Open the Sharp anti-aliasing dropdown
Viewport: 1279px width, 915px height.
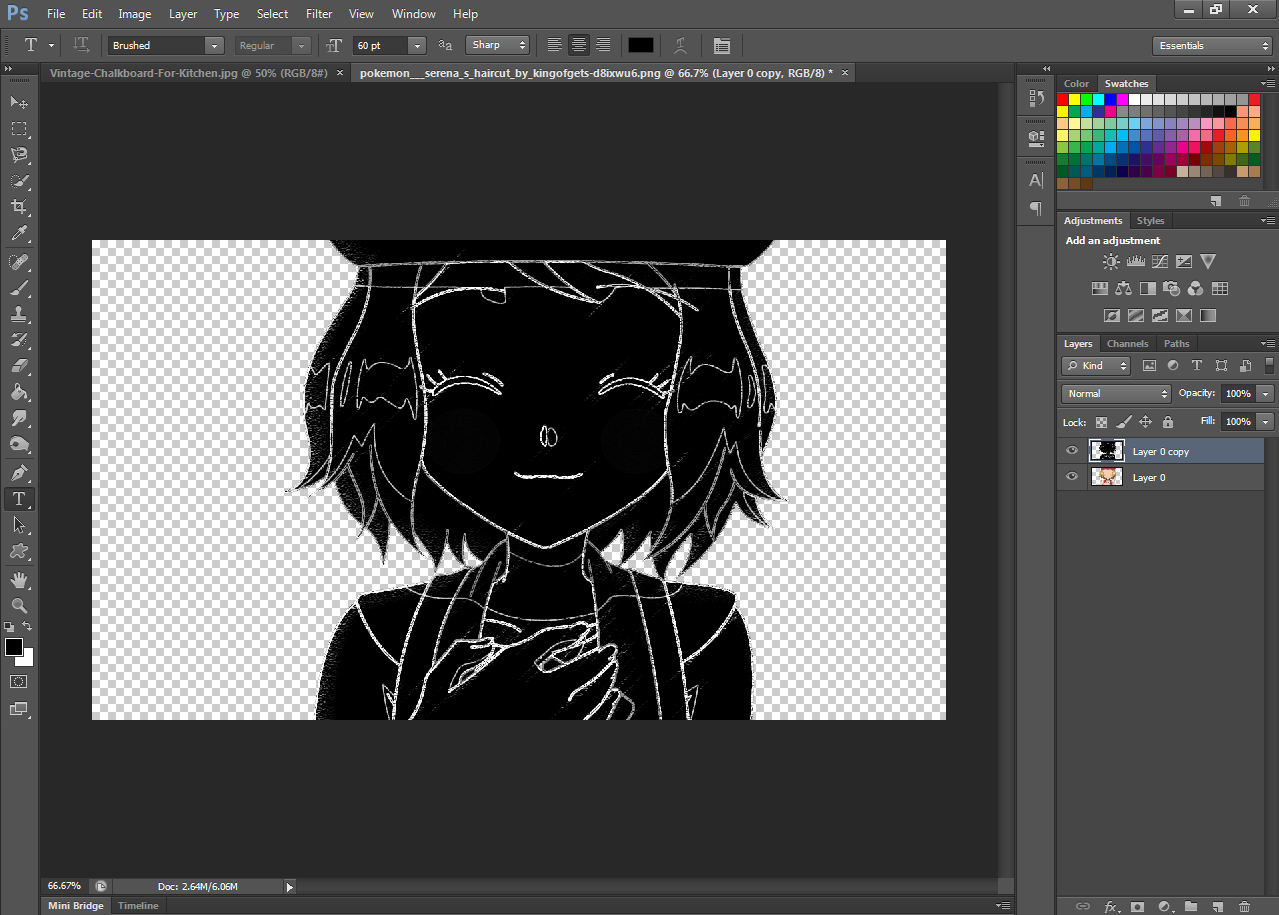tap(497, 45)
